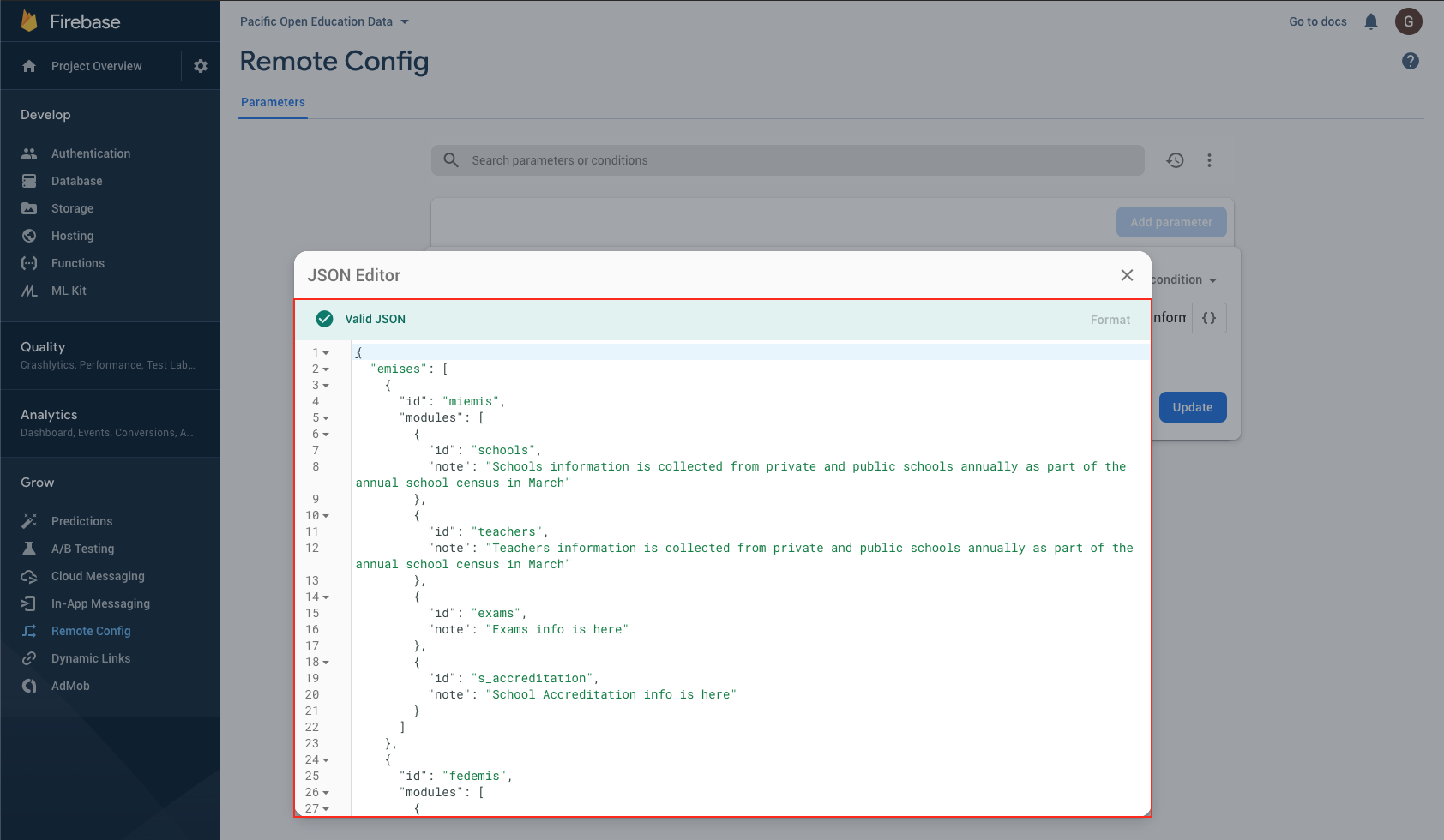This screenshot has width=1444, height=840.
Task: Open Cloud Messaging in the sidebar
Action: (98, 576)
